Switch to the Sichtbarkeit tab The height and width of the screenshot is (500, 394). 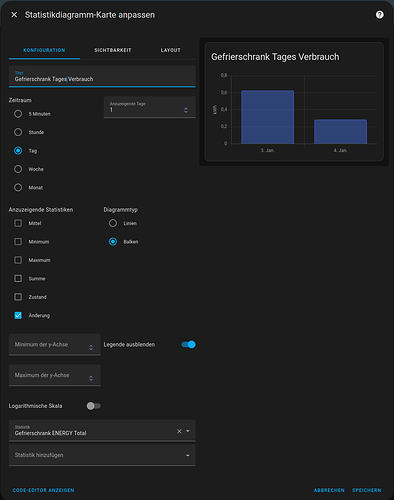[x=113, y=50]
